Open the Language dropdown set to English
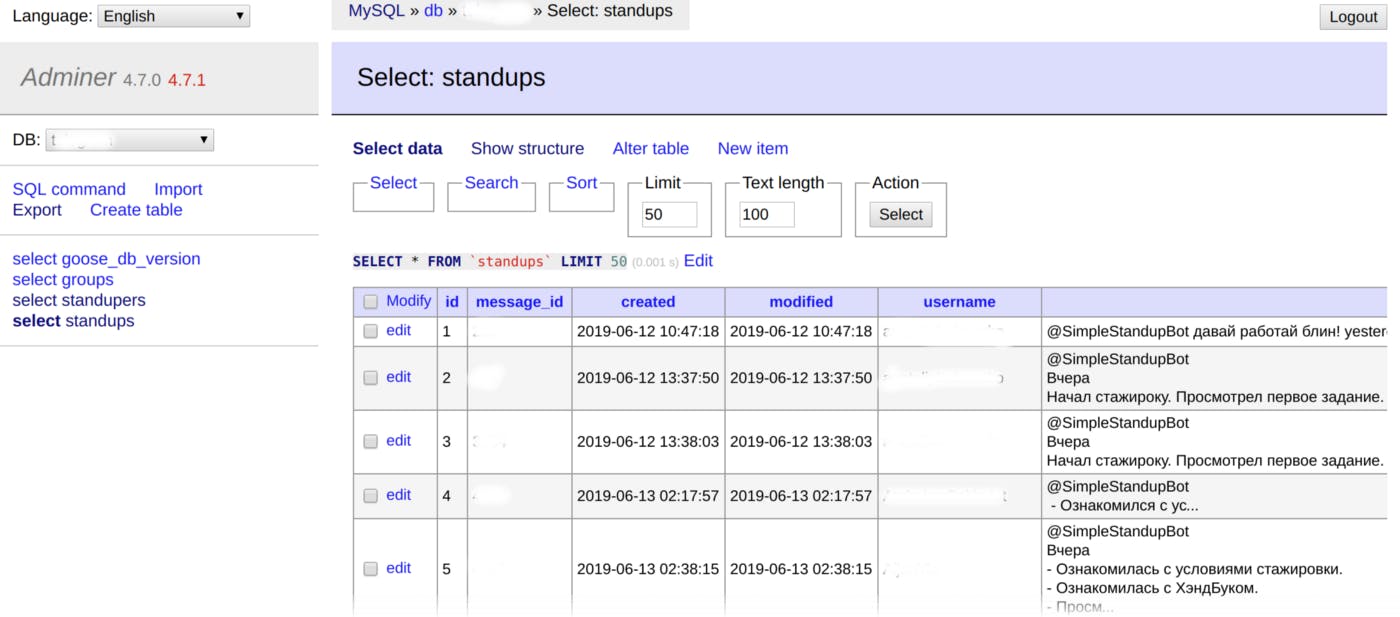1400x617 pixels. tap(173, 16)
